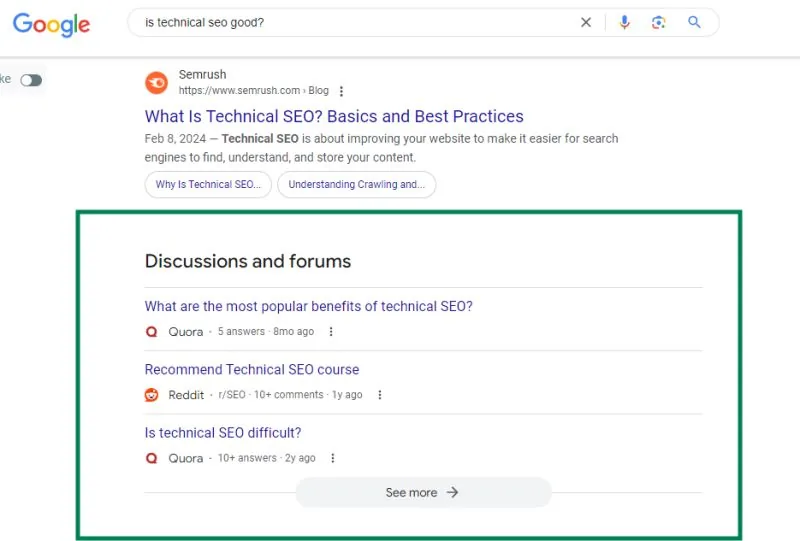Click the Reddit source name
Image resolution: width=800 pixels, height=541 pixels.
pos(186,395)
